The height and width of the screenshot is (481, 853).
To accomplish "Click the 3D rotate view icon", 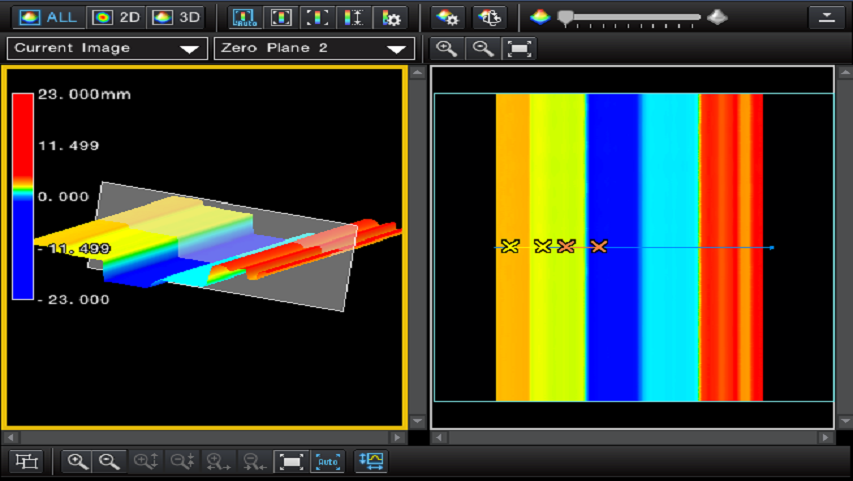I will 489,17.
